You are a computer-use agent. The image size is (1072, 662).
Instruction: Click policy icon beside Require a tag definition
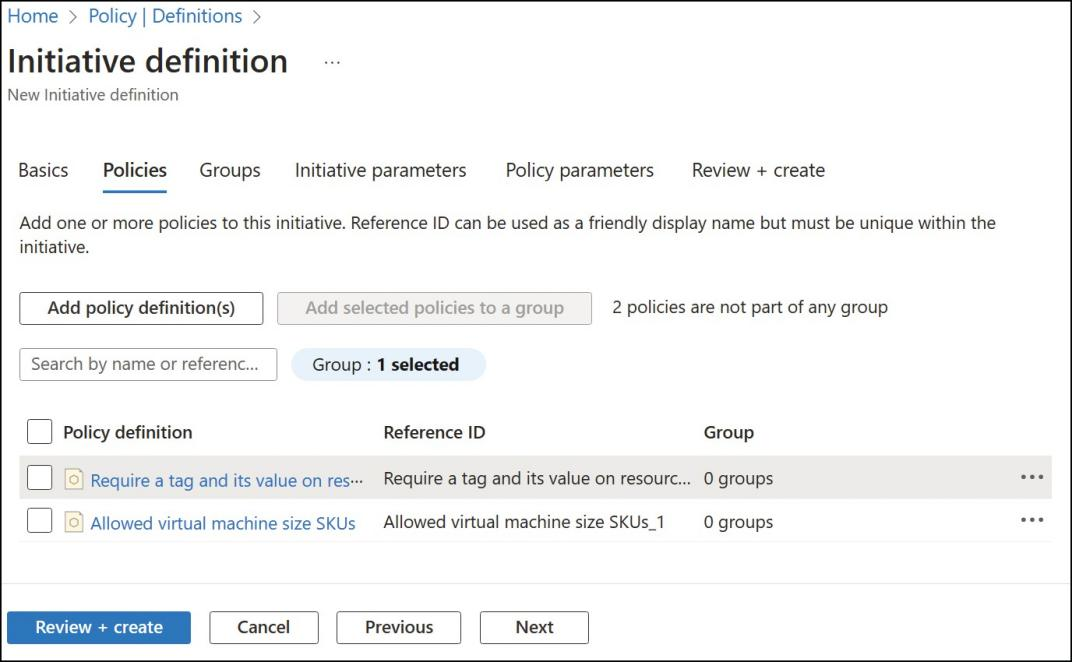click(x=74, y=479)
